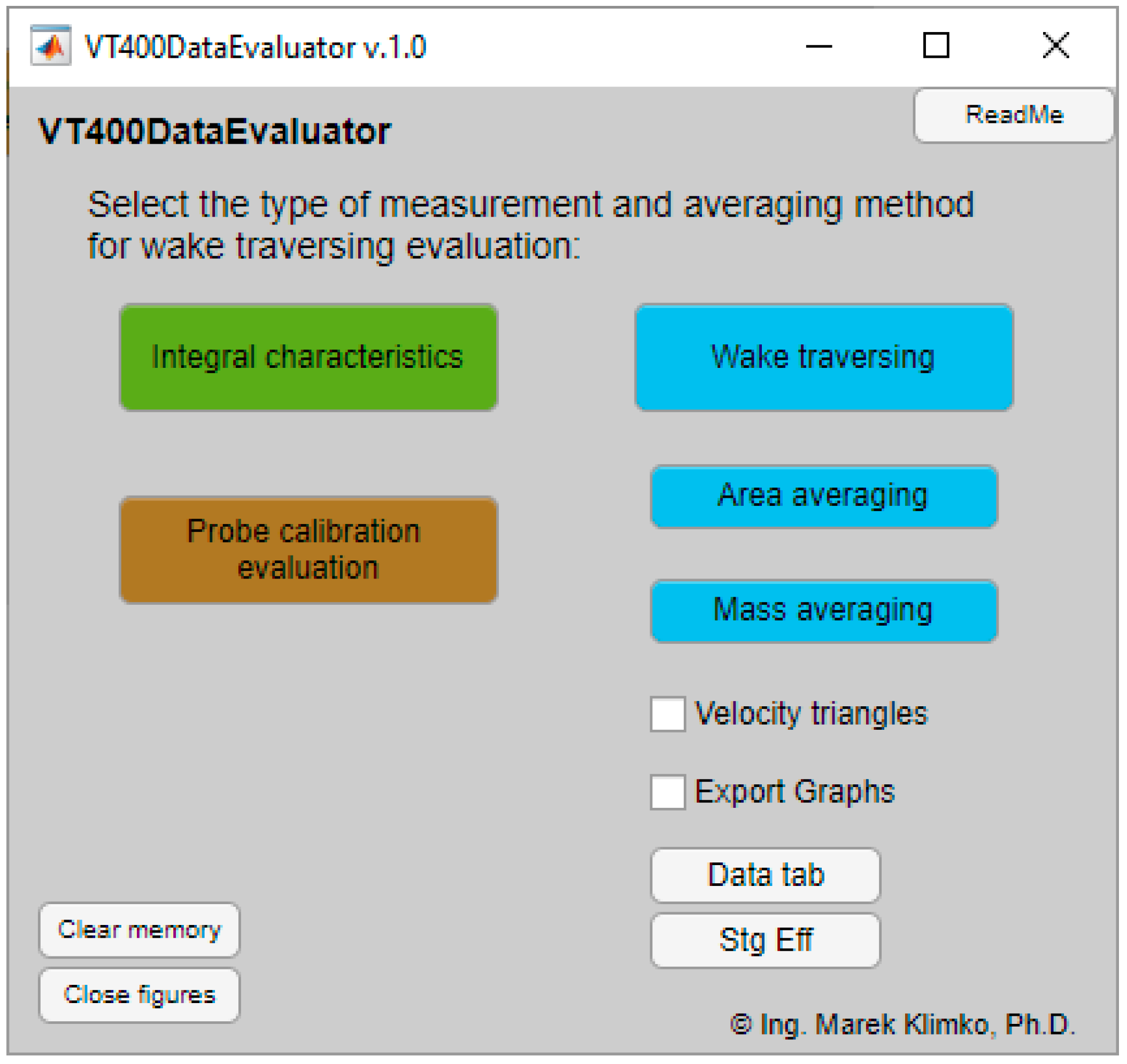
Task: Close figures with the bottom button
Action: pos(140,996)
